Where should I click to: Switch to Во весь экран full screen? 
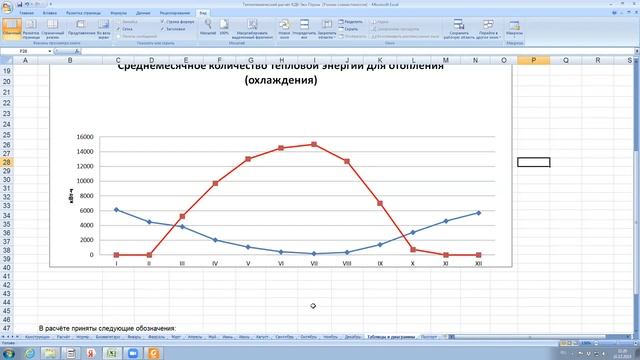click(x=104, y=29)
